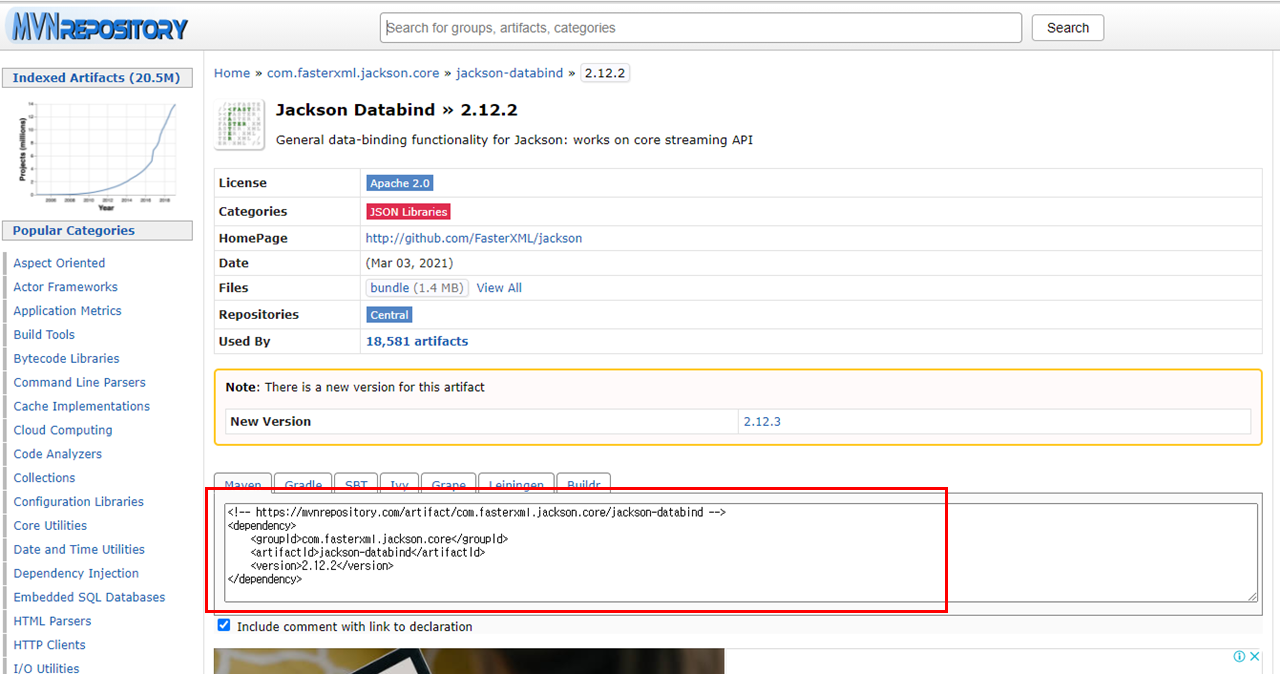Open the JSON Libraries category tag
The height and width of the screenshot is (674, 1280).
coord(408,211)
